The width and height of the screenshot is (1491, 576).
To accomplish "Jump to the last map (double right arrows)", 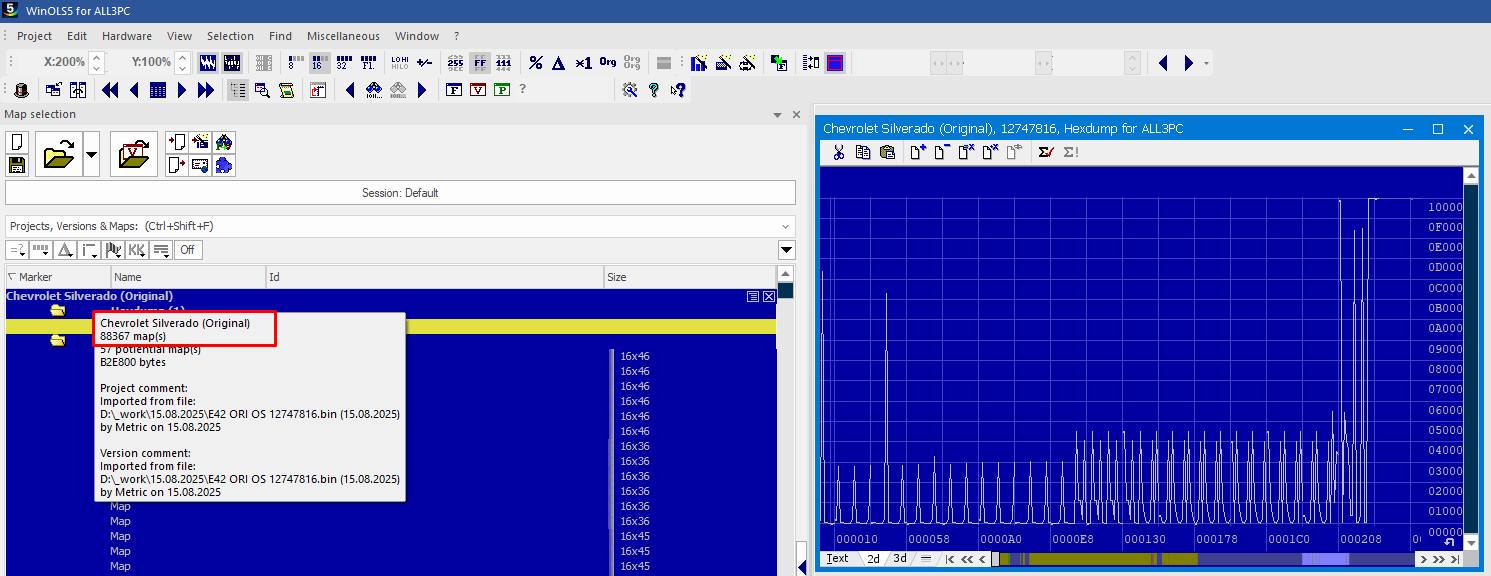I will pyautogui.click(x=206, y=90).
